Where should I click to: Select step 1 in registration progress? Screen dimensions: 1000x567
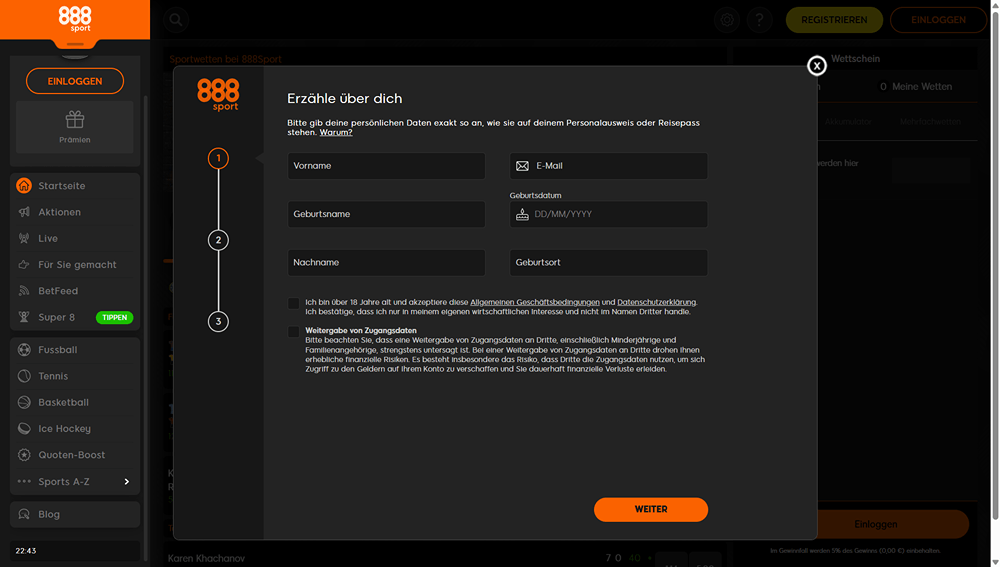pyautogui.click(x=218, y=158)
